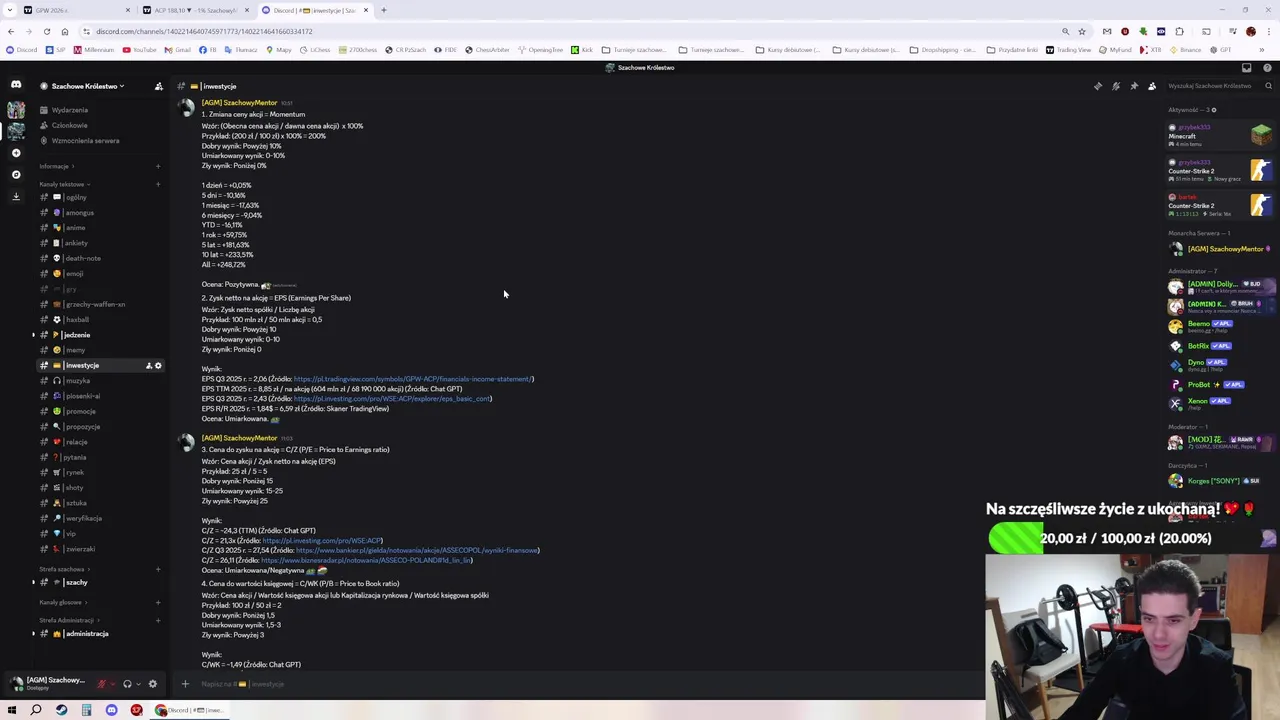Click the invite people icon beside server name
1280x720 pixels.
point(158,86)
